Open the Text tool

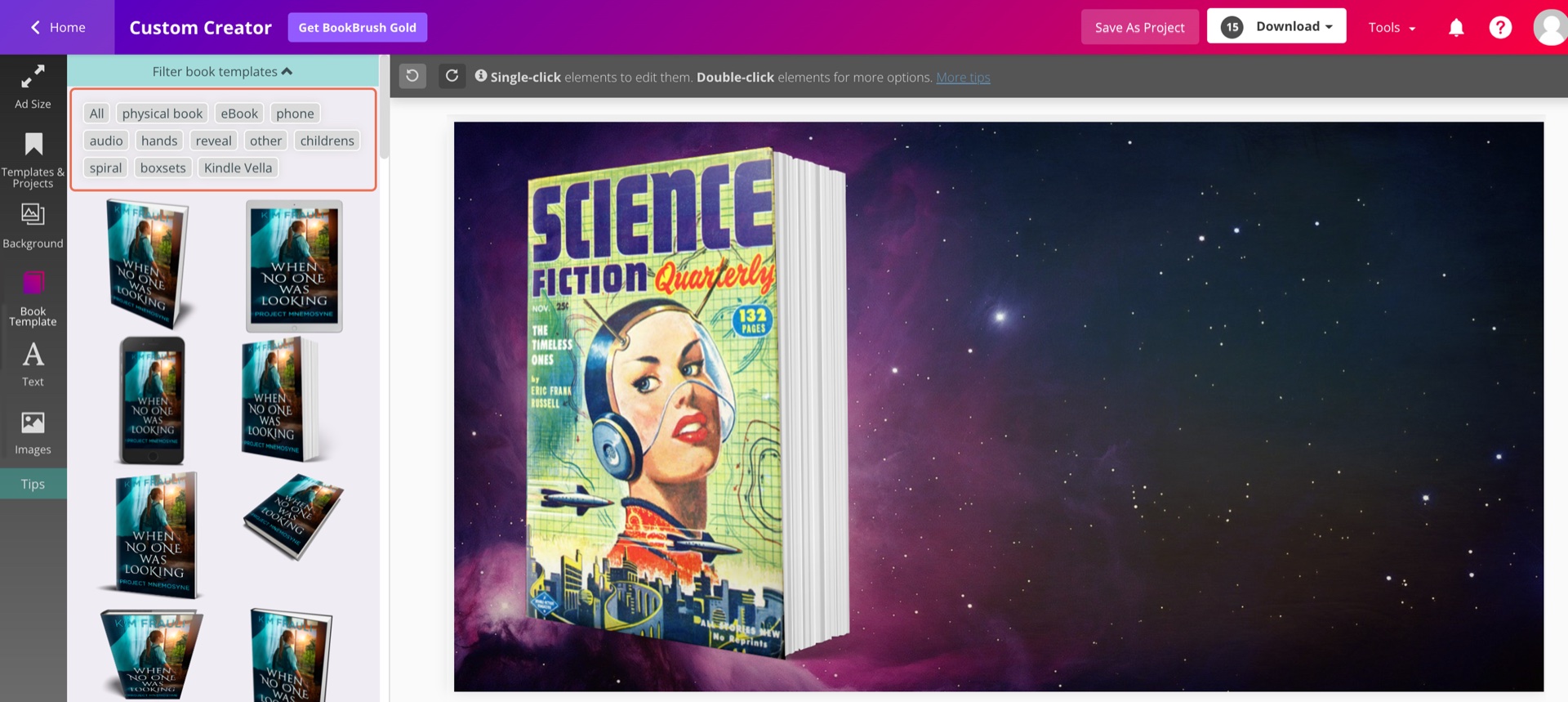point(33,364)
